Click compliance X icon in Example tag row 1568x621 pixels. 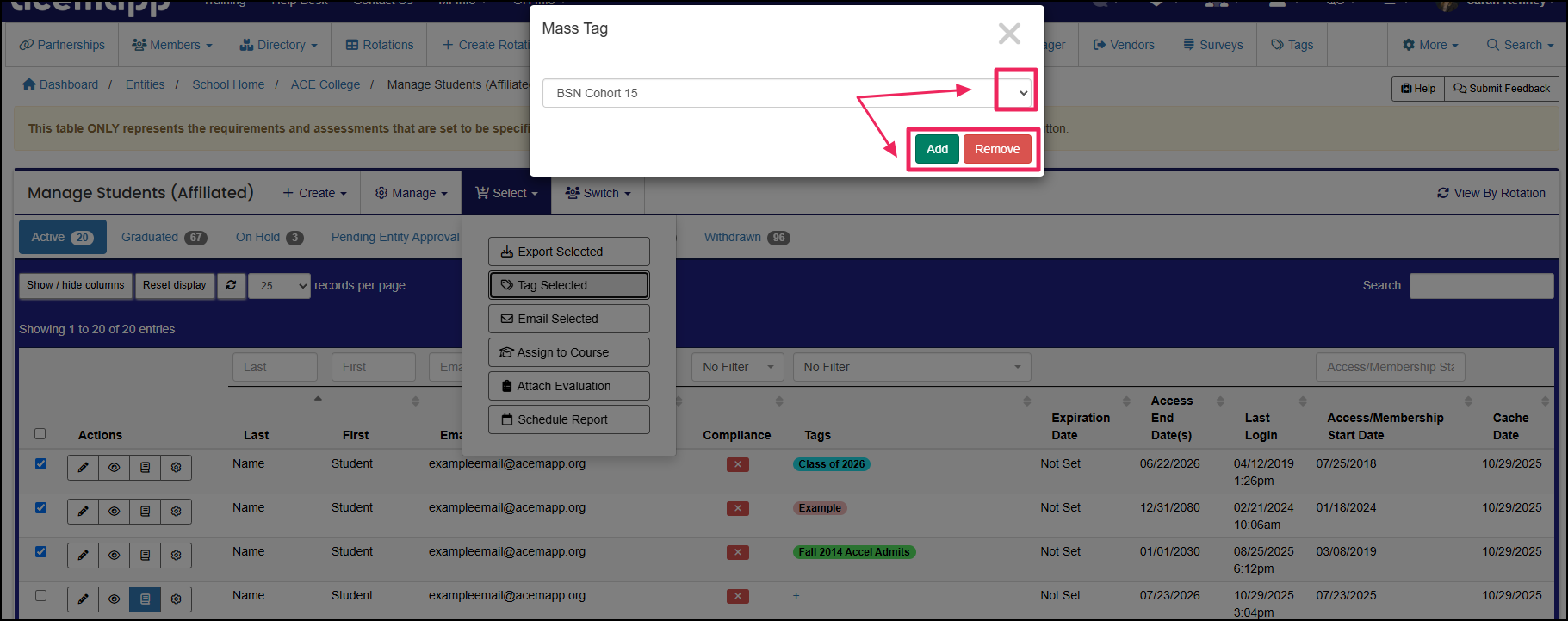pyautogui.click(x=738, y=508)
